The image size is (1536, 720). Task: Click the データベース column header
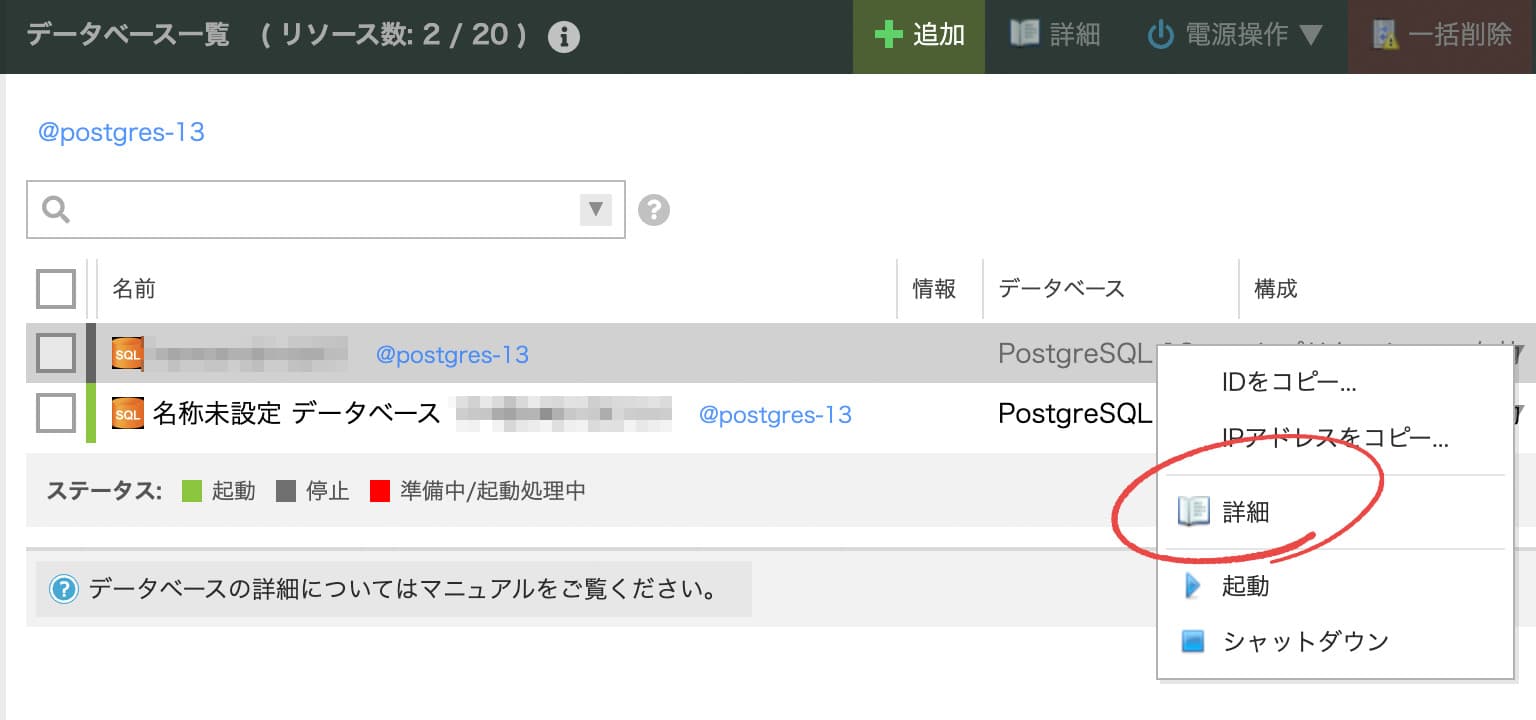(1062, 289)
